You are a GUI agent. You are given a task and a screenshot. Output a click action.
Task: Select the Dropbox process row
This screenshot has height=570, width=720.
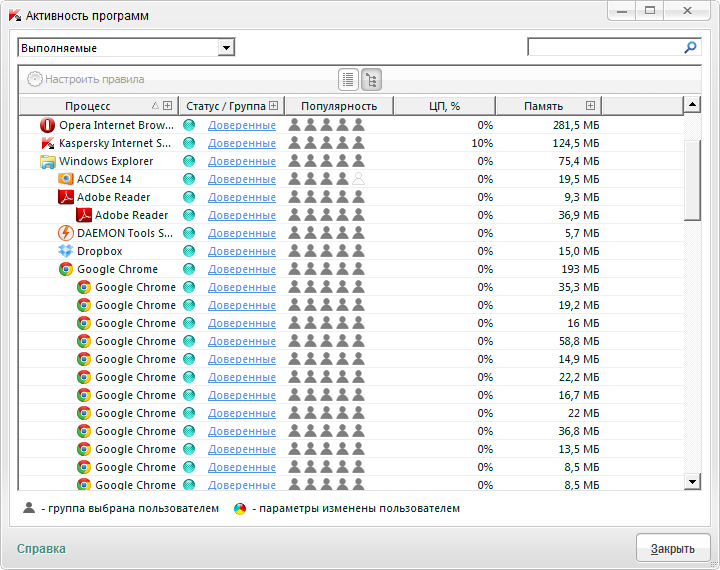point(351,251)
